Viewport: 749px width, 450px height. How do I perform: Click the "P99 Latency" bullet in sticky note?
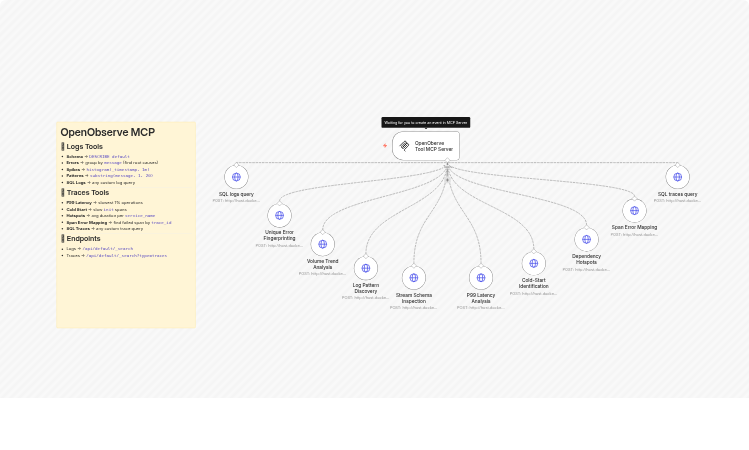105,203
